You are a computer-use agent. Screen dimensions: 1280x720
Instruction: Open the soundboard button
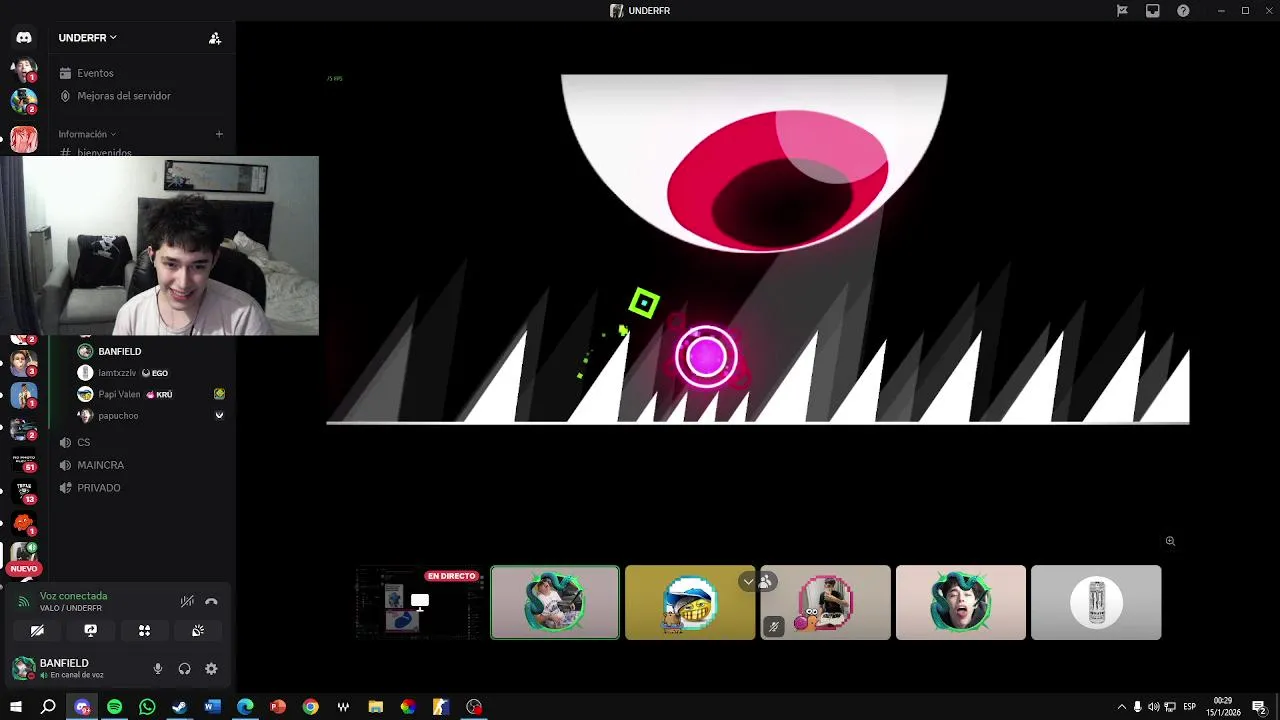click(x=198, y=631)
